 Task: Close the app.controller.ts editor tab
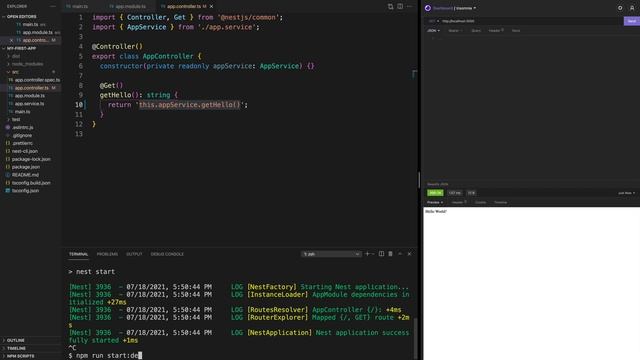click(x=211, y=7)
